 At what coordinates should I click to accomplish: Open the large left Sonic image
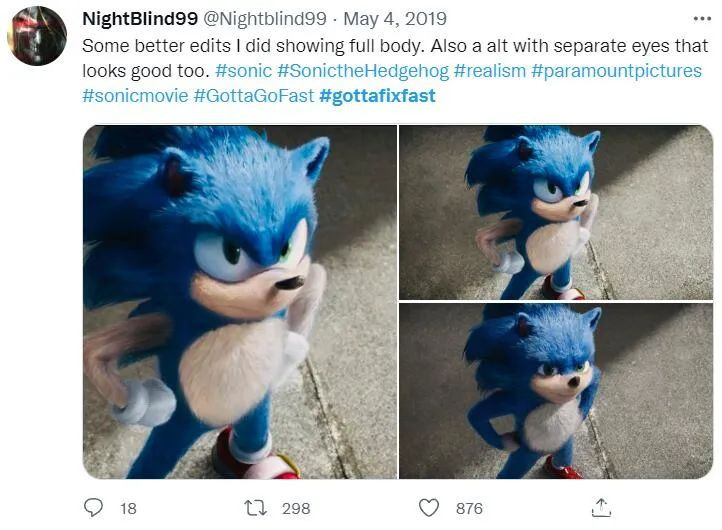point(239,302)
